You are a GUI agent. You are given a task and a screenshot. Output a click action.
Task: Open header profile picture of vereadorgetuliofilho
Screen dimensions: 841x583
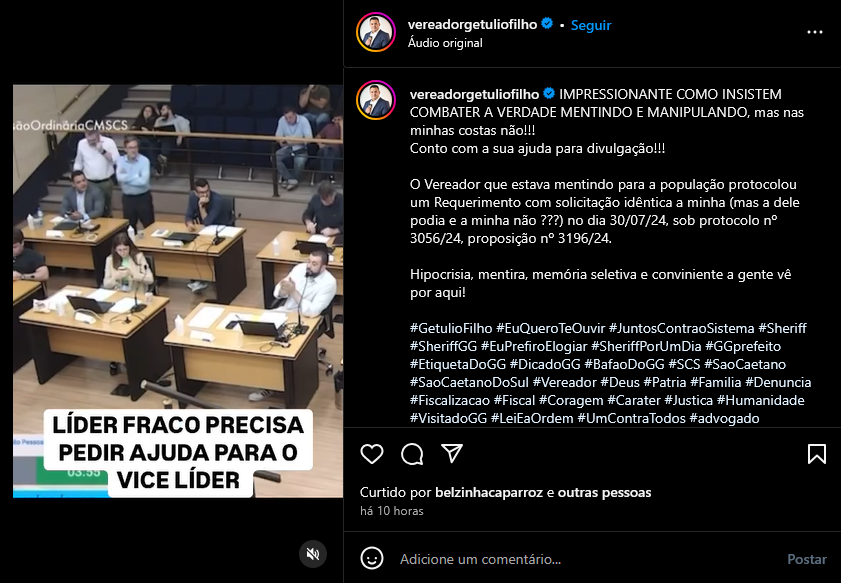(x=375, y=32)
